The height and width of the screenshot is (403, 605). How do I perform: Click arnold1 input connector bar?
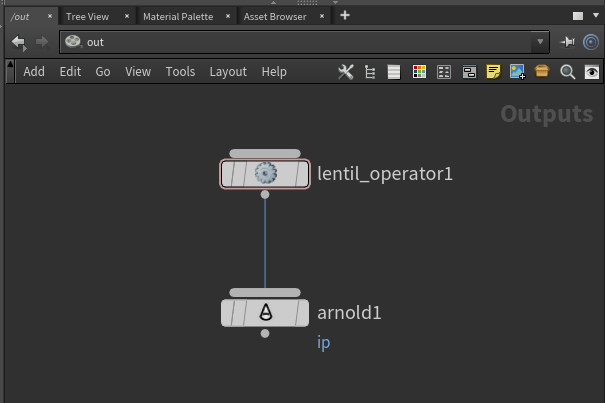tap(265, 293)
